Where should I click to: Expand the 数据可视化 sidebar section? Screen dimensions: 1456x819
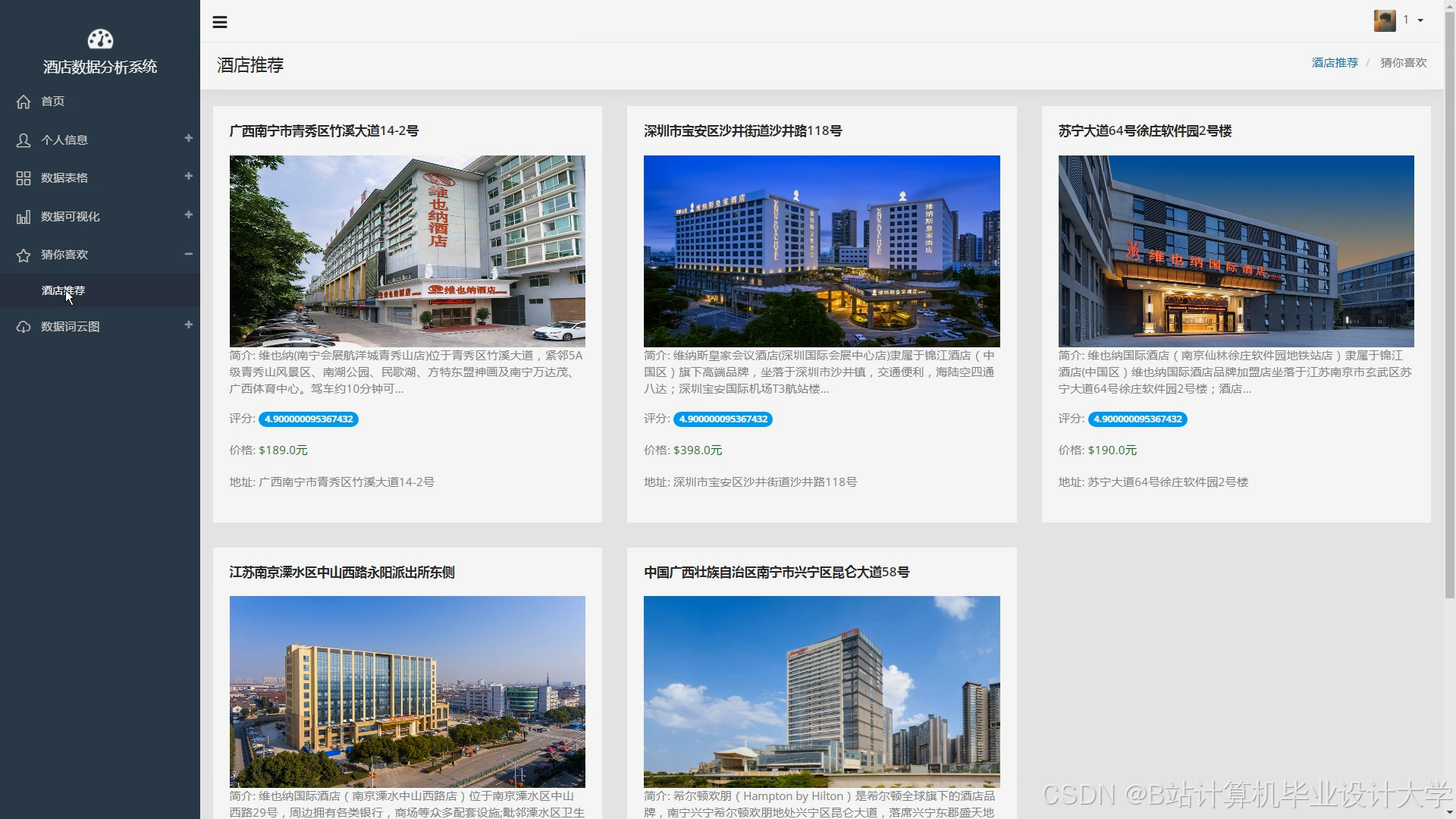pyautogui.click(x=188, y=216)
